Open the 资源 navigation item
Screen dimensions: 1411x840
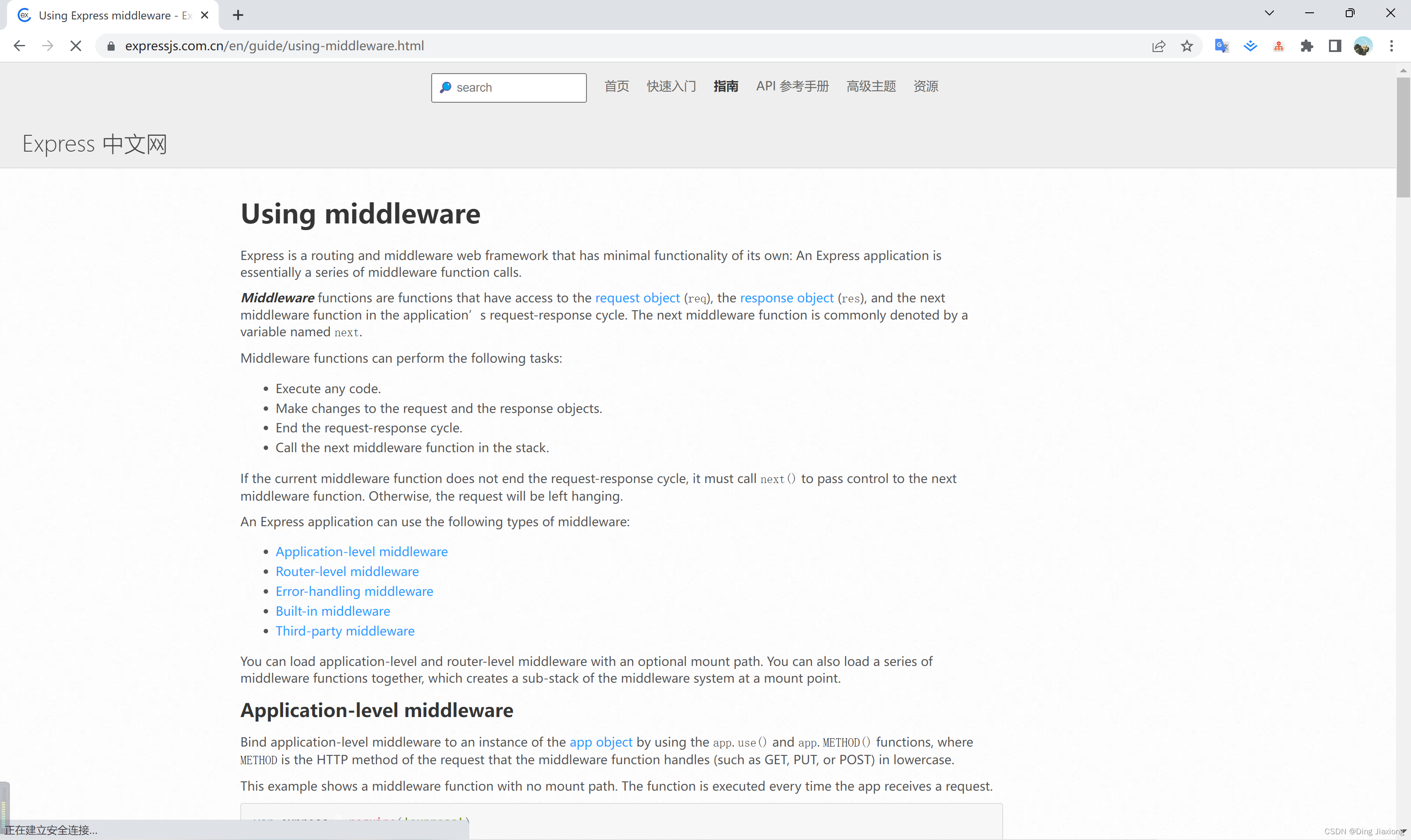[926, 87]
